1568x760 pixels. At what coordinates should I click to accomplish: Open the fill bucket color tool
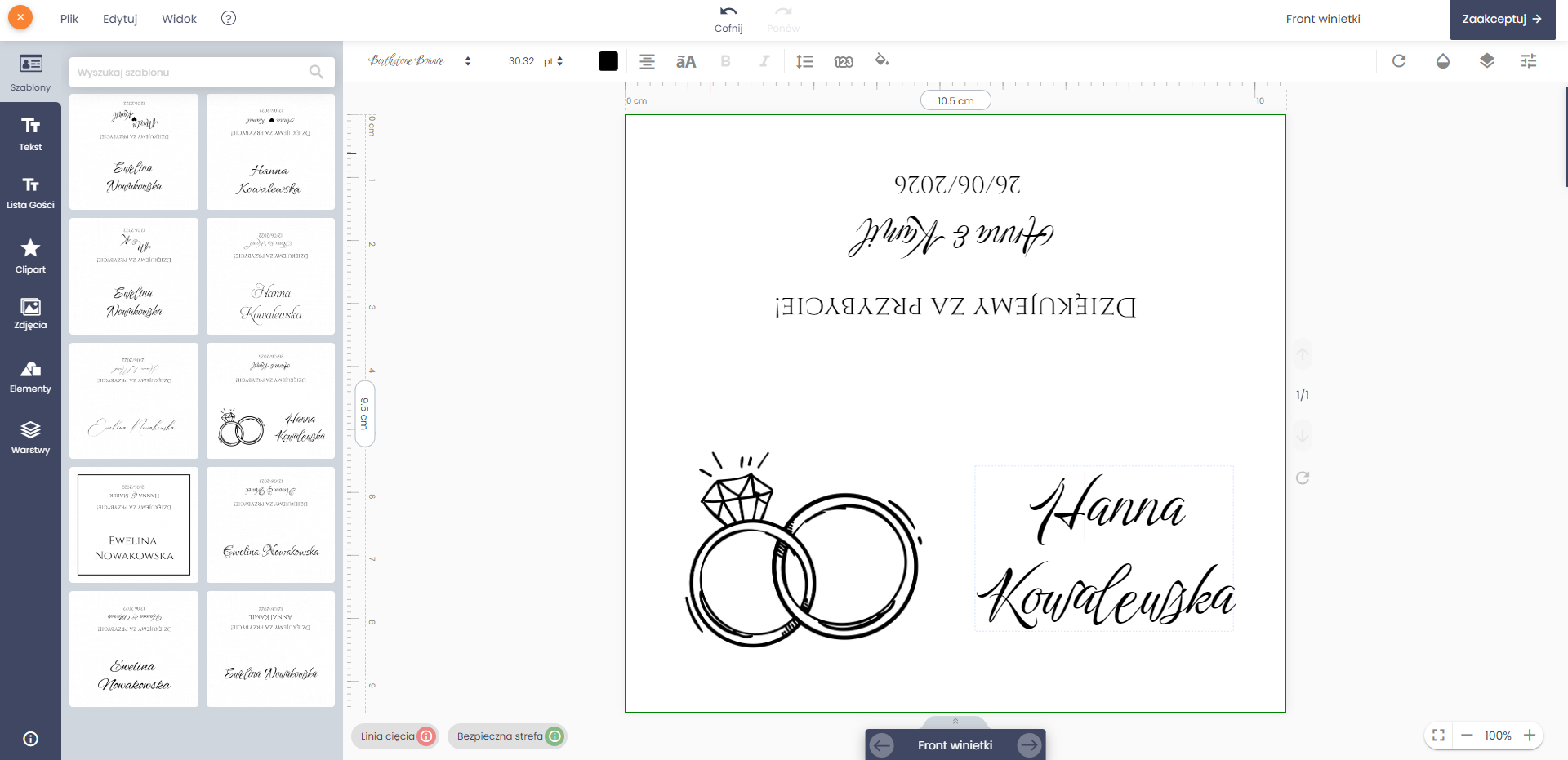click(x=882, y=60)
